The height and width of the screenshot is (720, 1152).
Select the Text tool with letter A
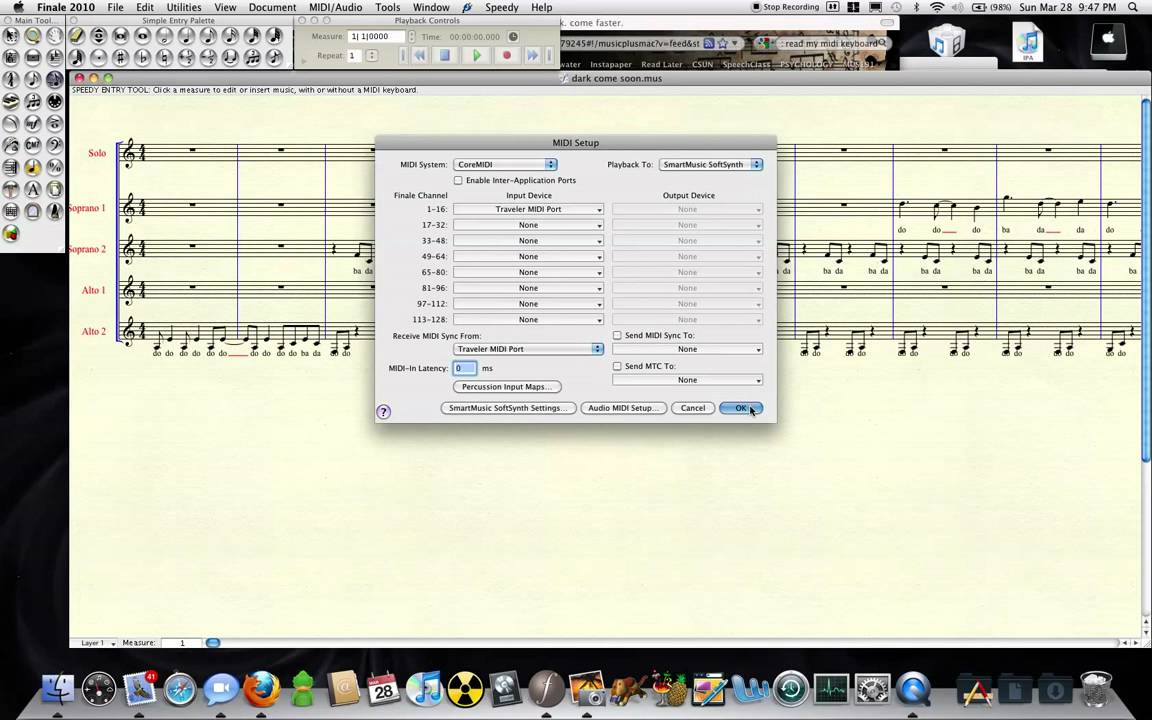(33, 190)
